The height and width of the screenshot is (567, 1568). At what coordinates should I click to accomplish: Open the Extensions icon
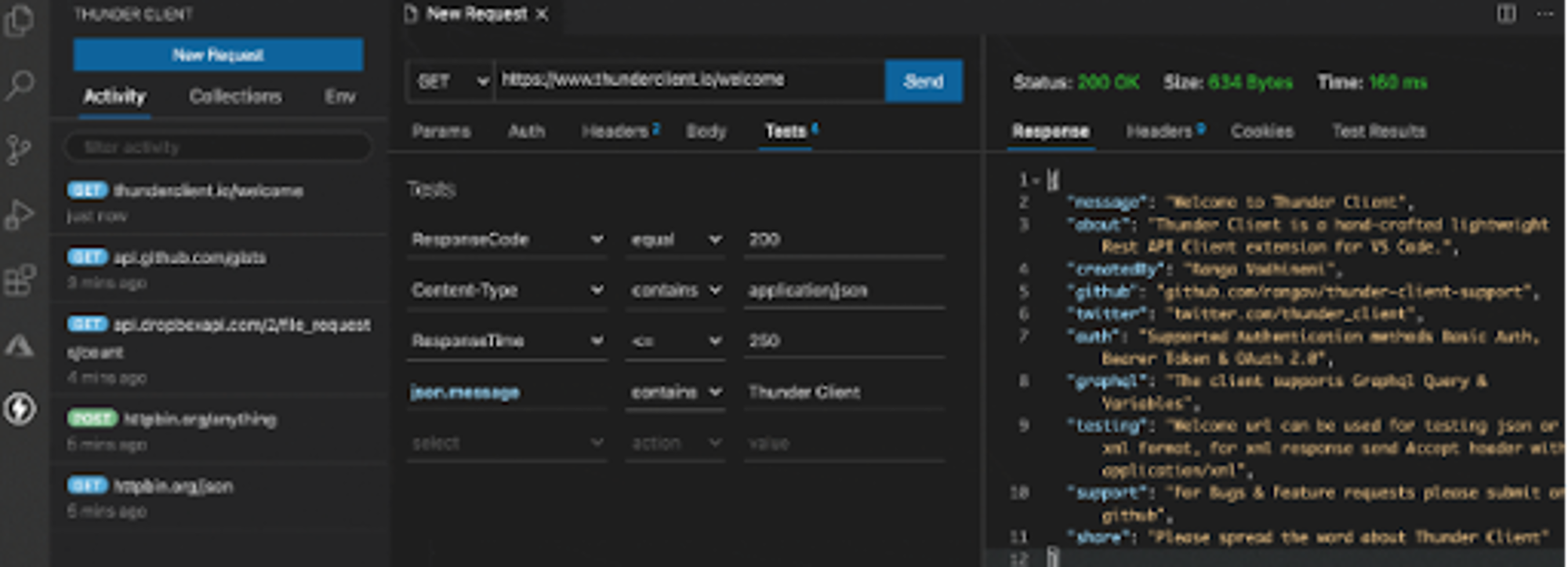(x=19, y=279)
